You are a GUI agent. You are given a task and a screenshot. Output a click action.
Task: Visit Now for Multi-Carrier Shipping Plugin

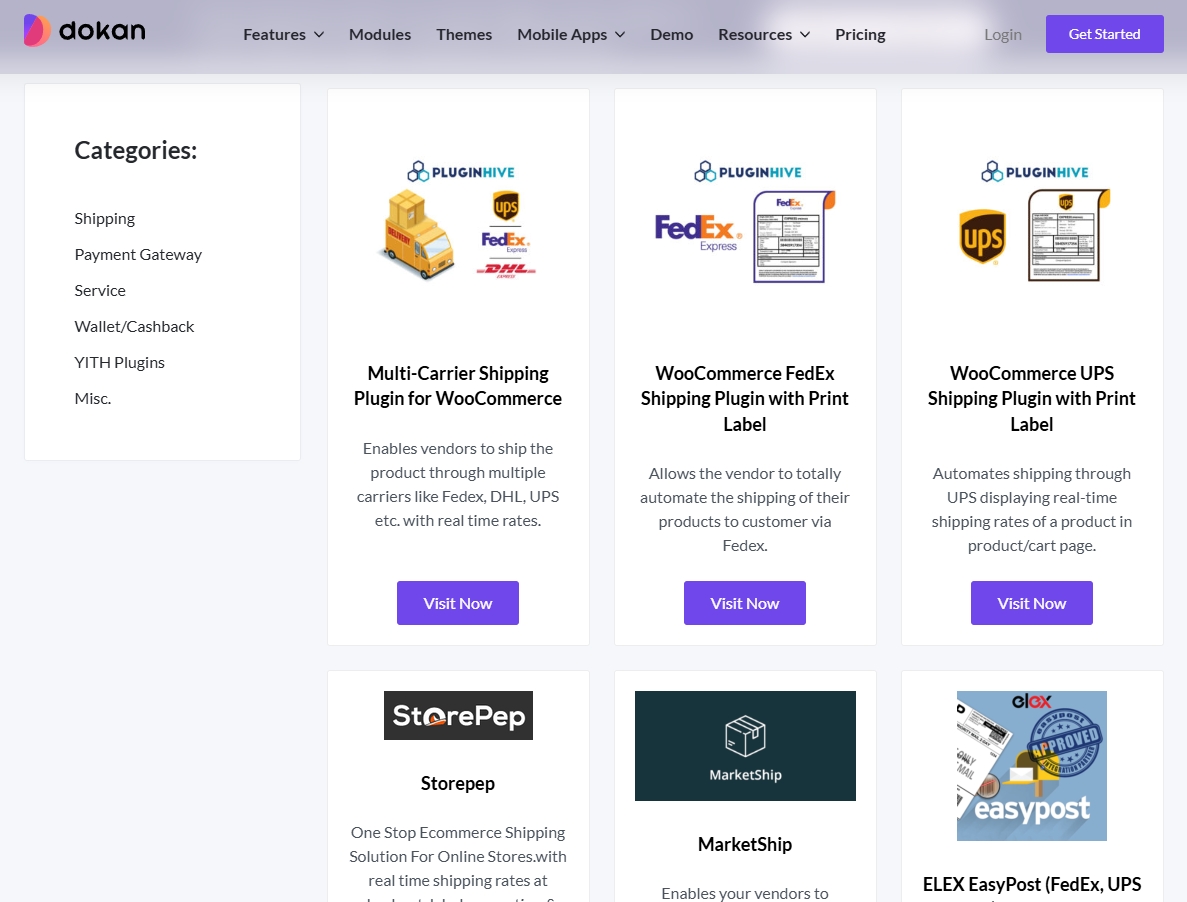click(x=458, y=603)
